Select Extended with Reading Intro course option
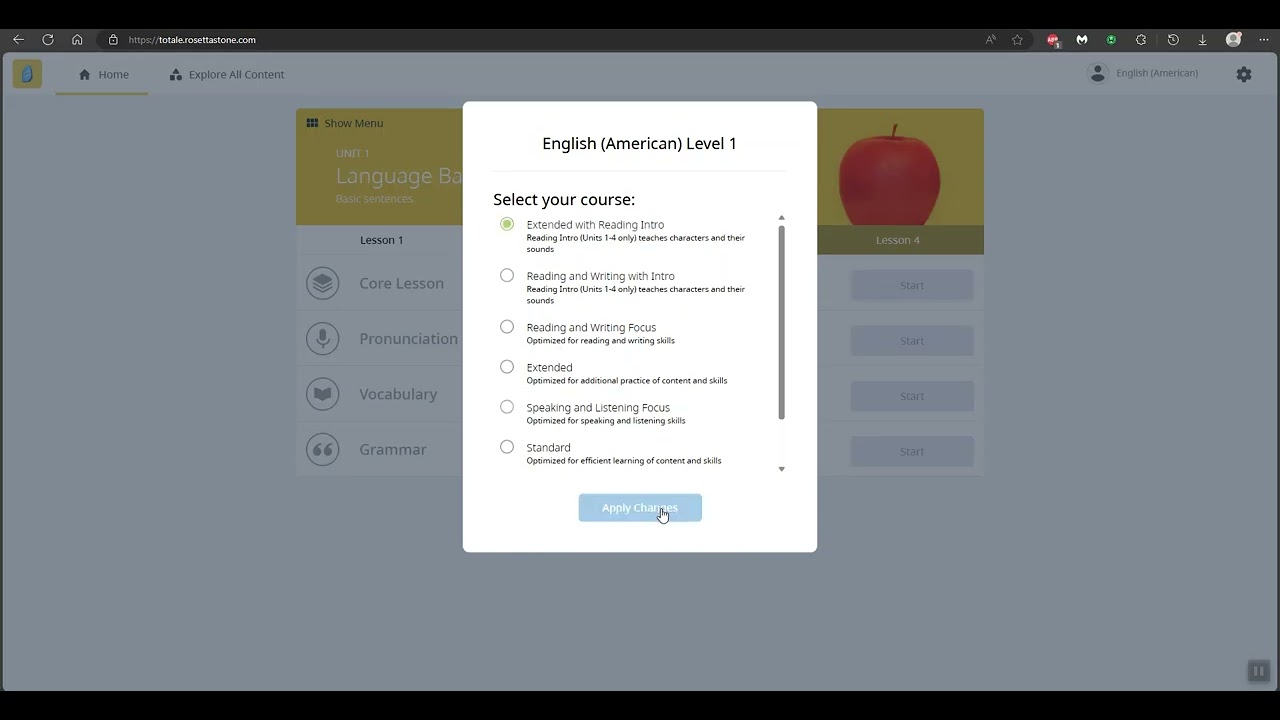This screenshot has width=1280, height=720. coord(507,224)
